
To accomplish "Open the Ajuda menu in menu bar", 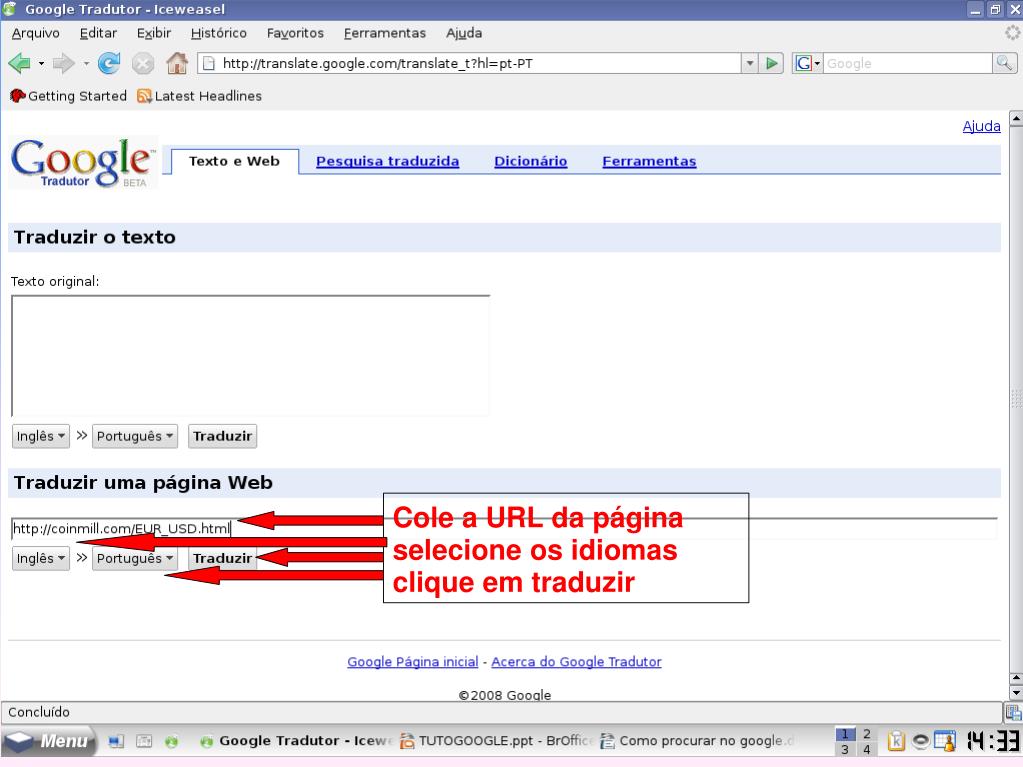I will coord(464,33).
